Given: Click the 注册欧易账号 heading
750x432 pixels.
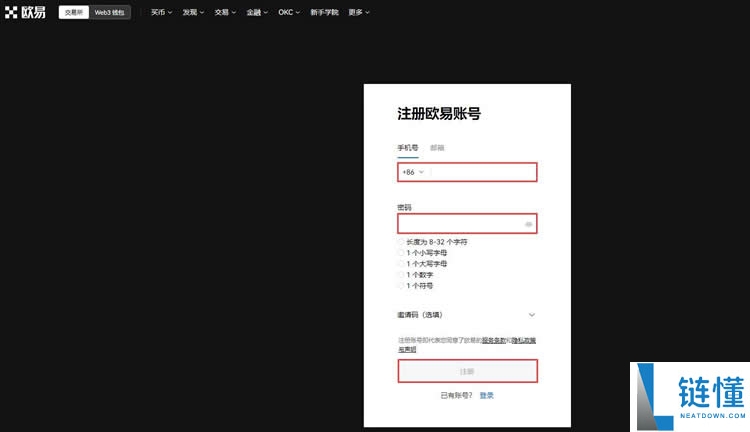Looking at the screenshot, I should click(x=439, y=114).
